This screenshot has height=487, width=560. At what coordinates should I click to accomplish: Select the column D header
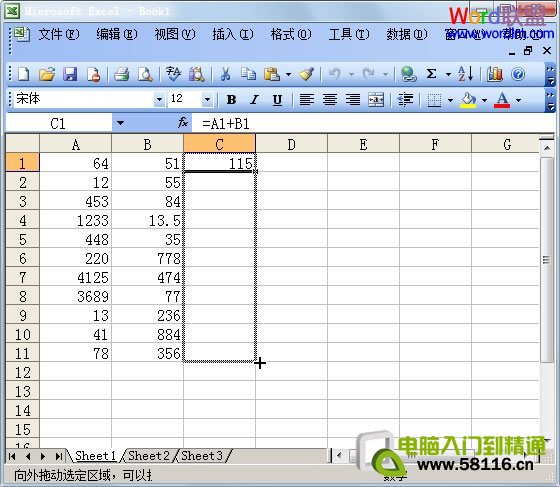click(x=291, y=145)
